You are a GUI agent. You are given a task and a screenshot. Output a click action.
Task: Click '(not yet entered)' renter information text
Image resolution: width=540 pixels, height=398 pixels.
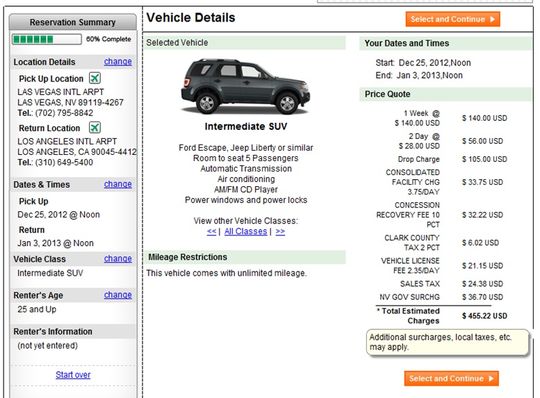48,345
